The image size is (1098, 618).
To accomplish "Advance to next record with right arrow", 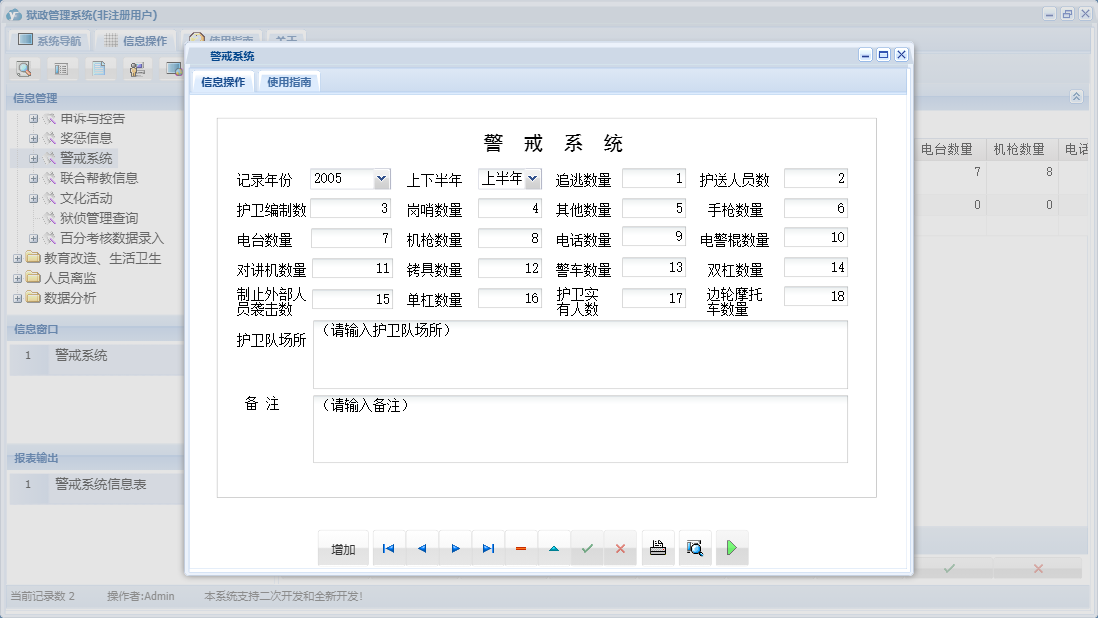I will 455,548.
